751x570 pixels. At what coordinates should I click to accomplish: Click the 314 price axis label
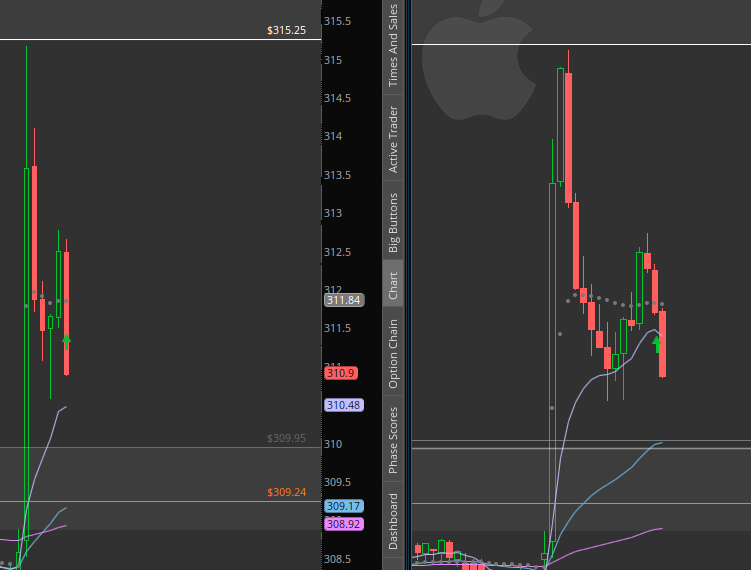333,137
